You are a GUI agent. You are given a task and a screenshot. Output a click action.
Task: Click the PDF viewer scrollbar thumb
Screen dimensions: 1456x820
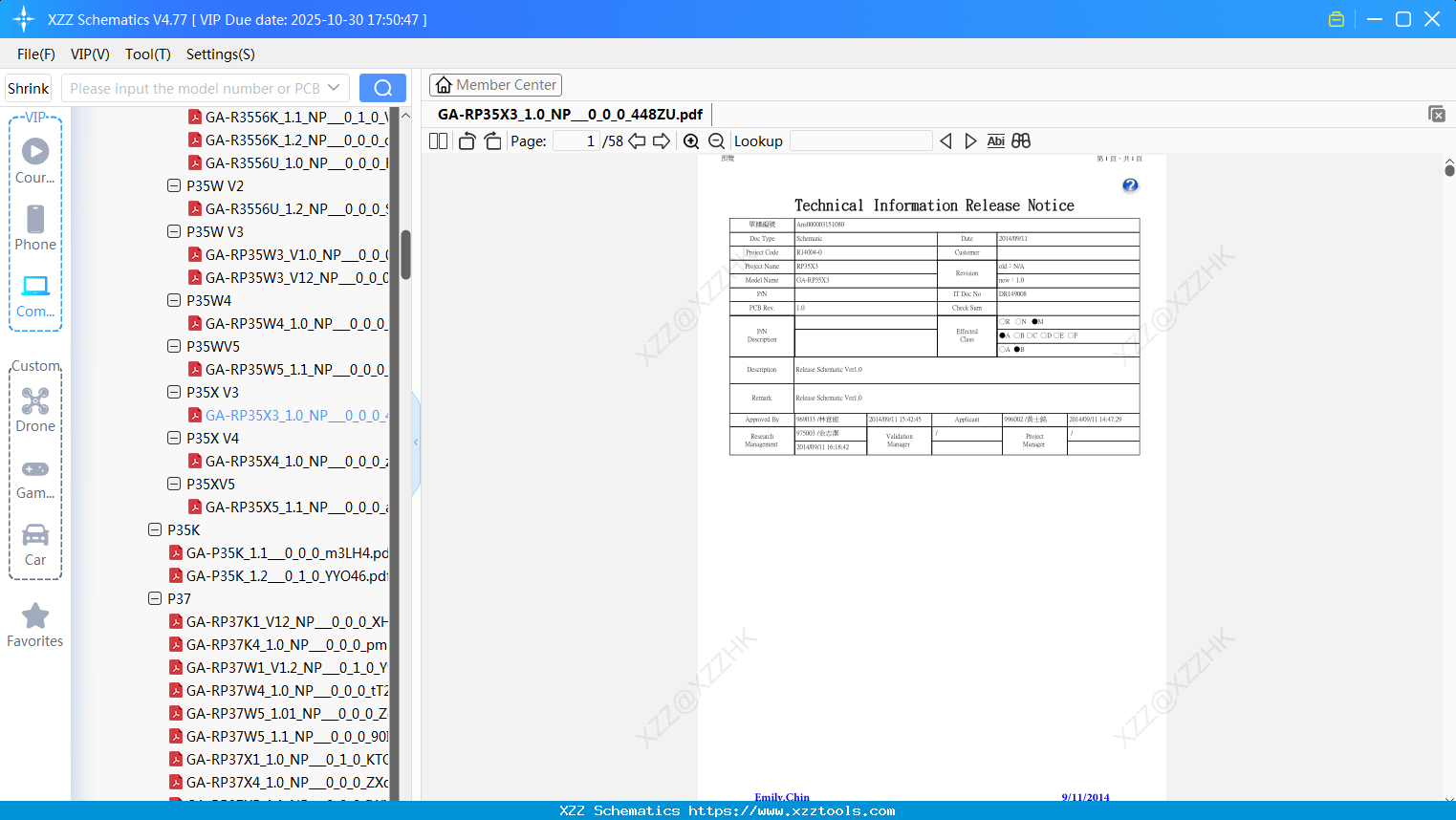[x=1449, y=170]
